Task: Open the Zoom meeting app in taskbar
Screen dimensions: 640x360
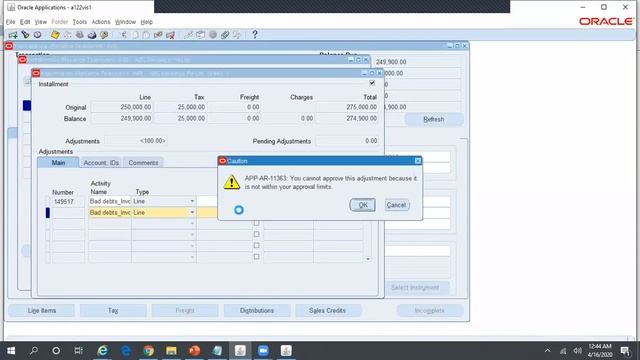Action: tap(263, 351)
